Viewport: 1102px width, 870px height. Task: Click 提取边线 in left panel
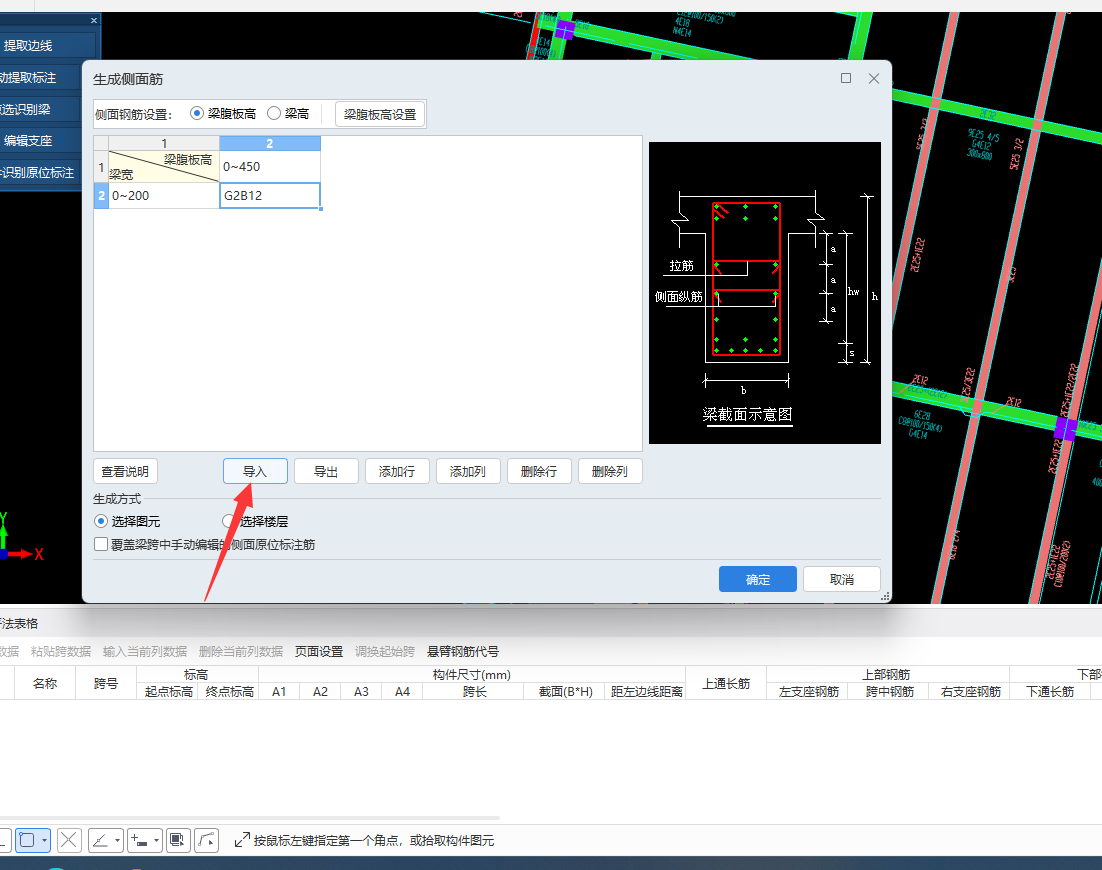(x=47, y=45)
